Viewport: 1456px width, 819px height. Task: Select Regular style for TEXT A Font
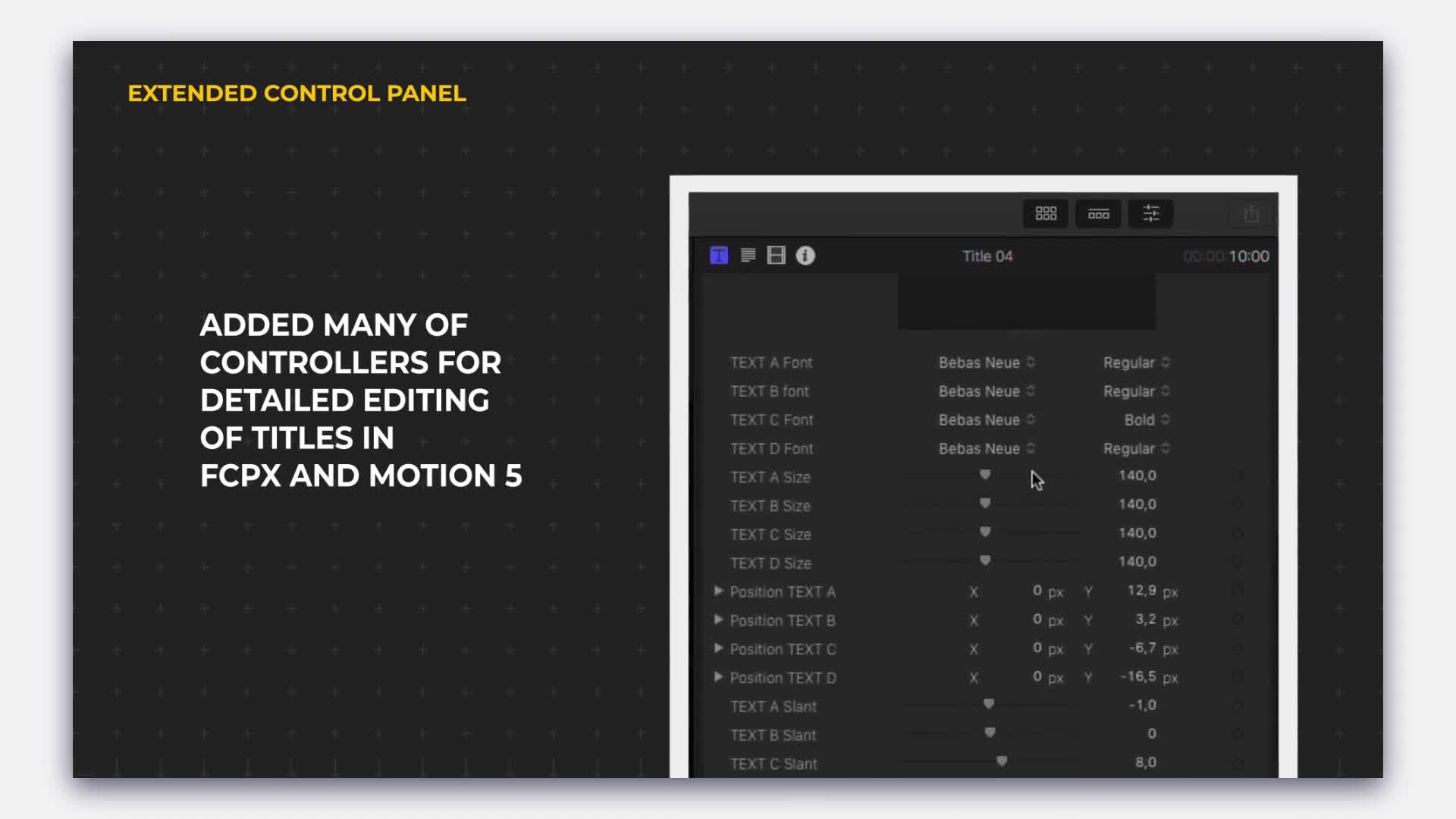[1135, 362]
